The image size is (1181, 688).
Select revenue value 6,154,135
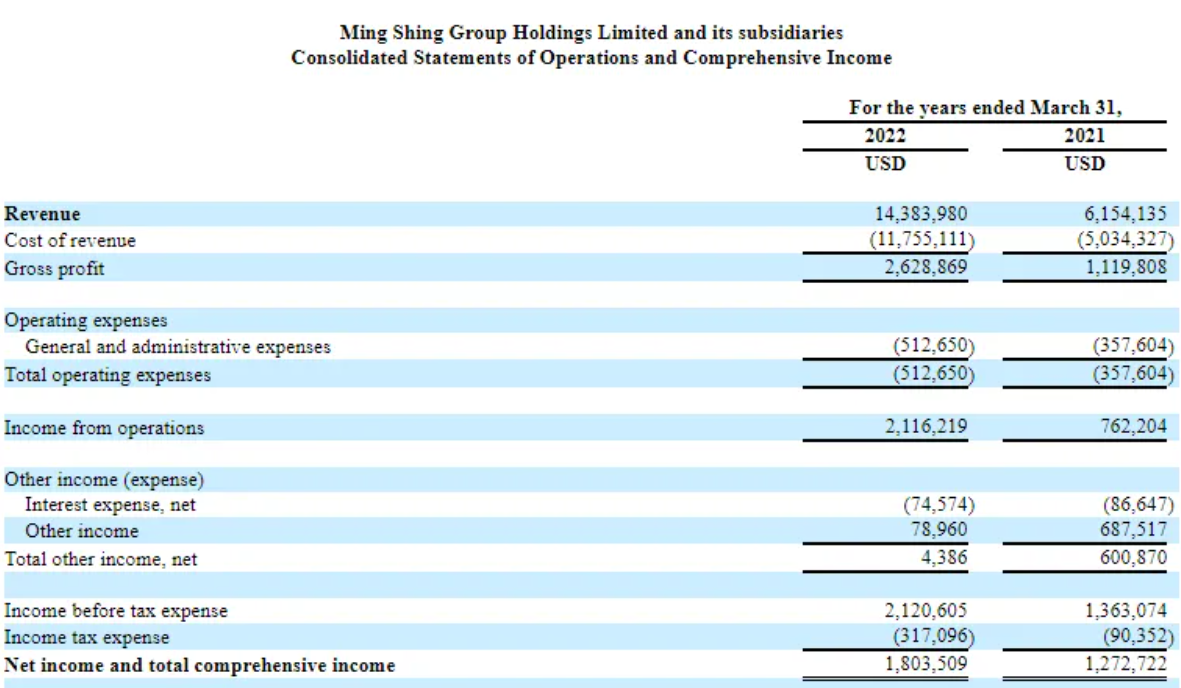pyautogui.click(x=1125, y=214)
